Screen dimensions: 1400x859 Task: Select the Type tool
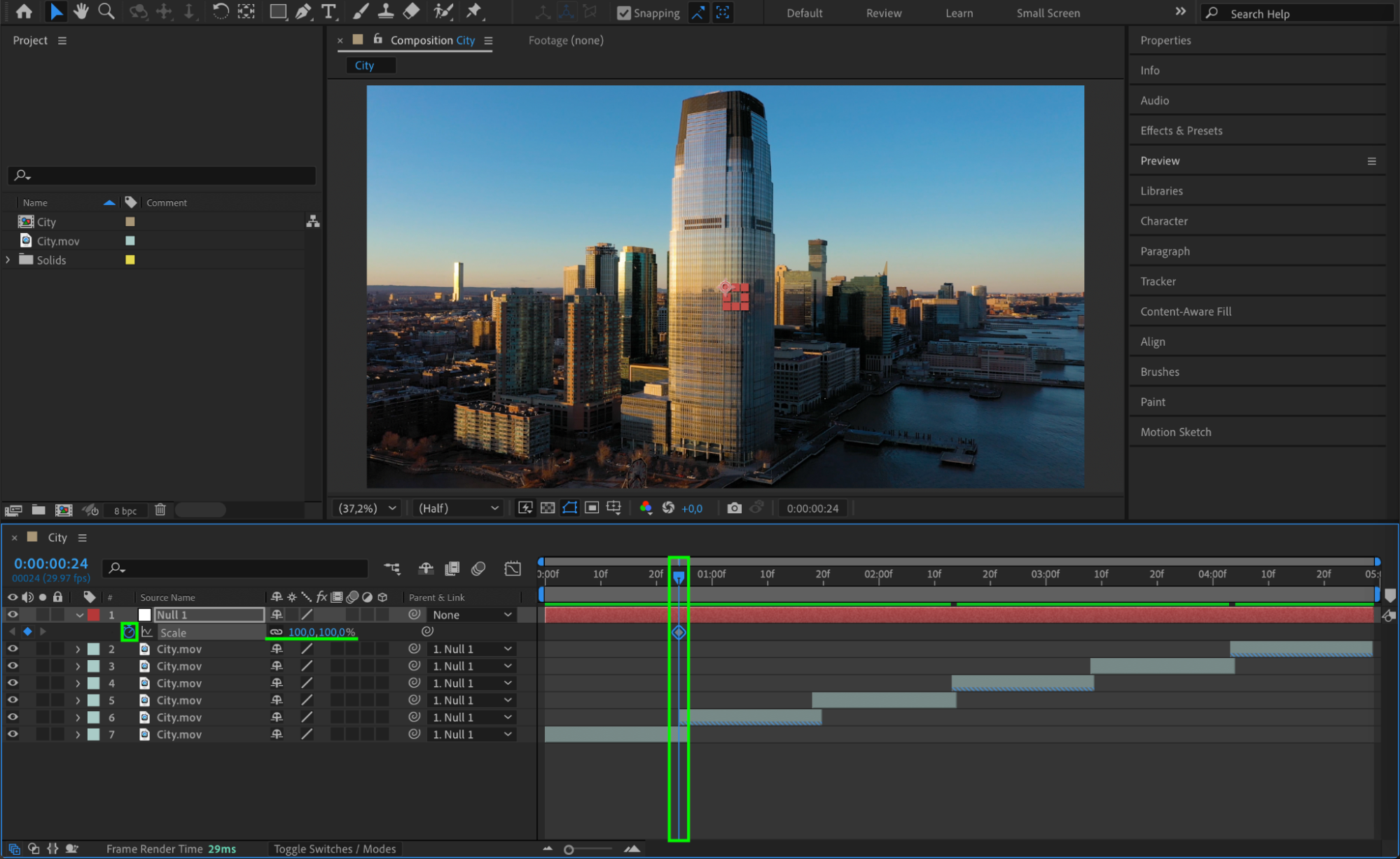328,11
